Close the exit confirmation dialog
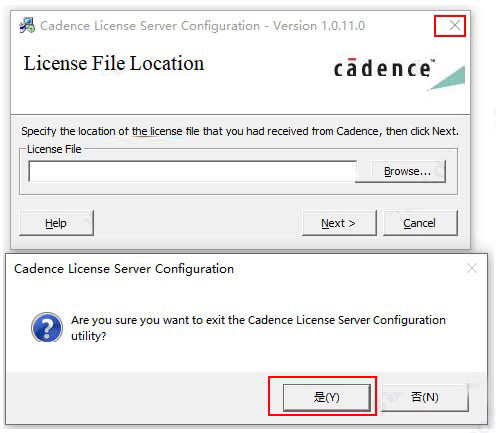496x433 pixels. pos(472,268)
